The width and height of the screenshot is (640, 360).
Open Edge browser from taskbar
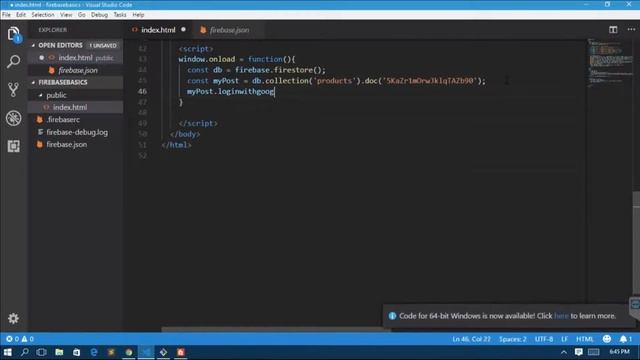(x=94, y=352)
